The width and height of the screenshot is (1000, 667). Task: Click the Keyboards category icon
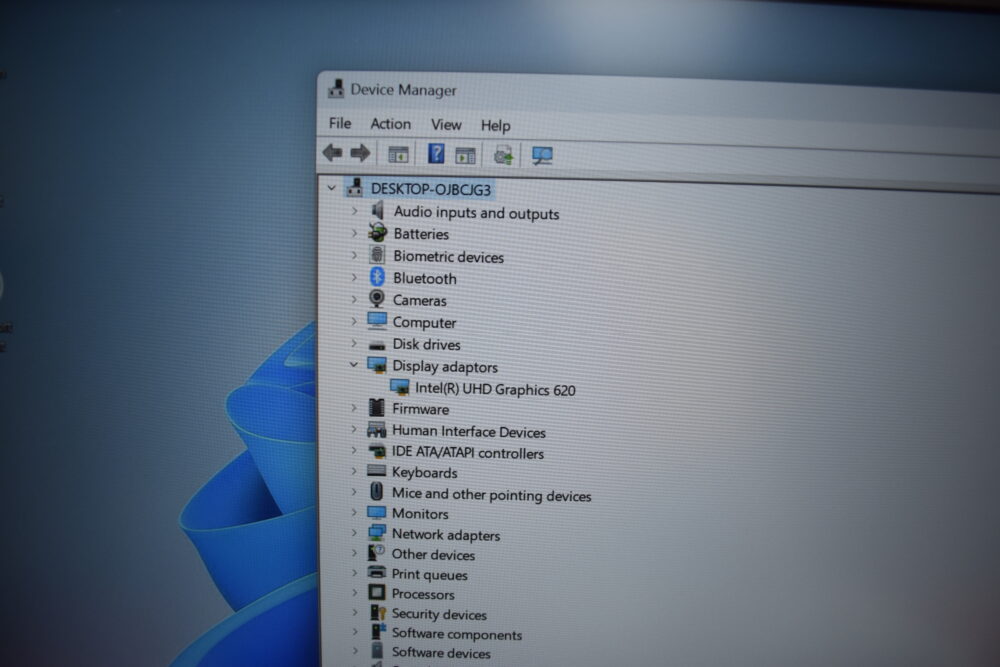[x=376, y=471]
